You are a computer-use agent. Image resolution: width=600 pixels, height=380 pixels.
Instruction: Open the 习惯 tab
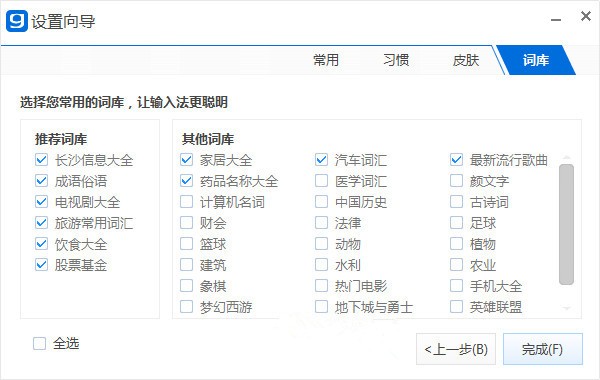tap(396, 60)
